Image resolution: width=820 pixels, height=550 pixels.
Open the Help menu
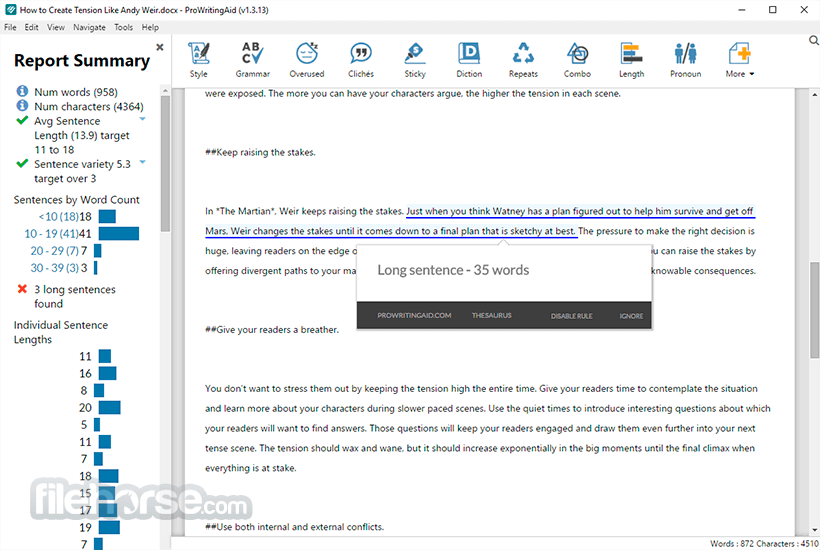coord(150,27)
